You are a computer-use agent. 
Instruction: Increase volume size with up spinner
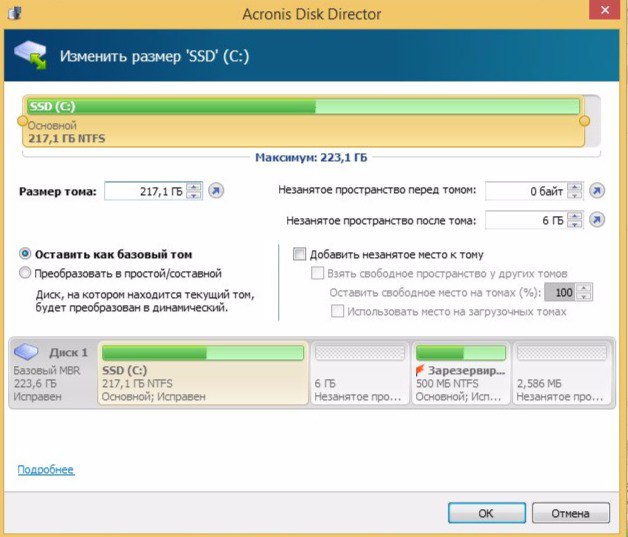[x=194, y=187]
